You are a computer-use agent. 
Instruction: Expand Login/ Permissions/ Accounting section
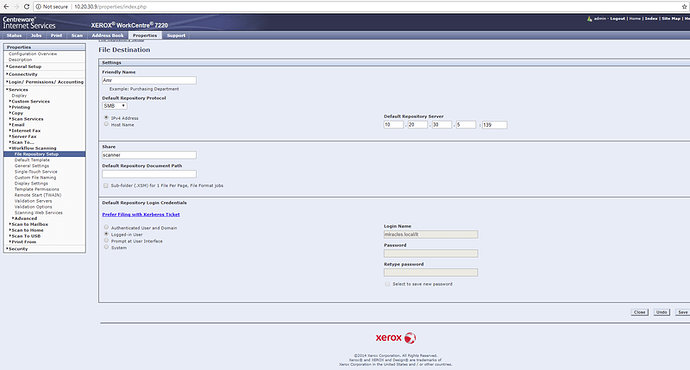point(45,82)
